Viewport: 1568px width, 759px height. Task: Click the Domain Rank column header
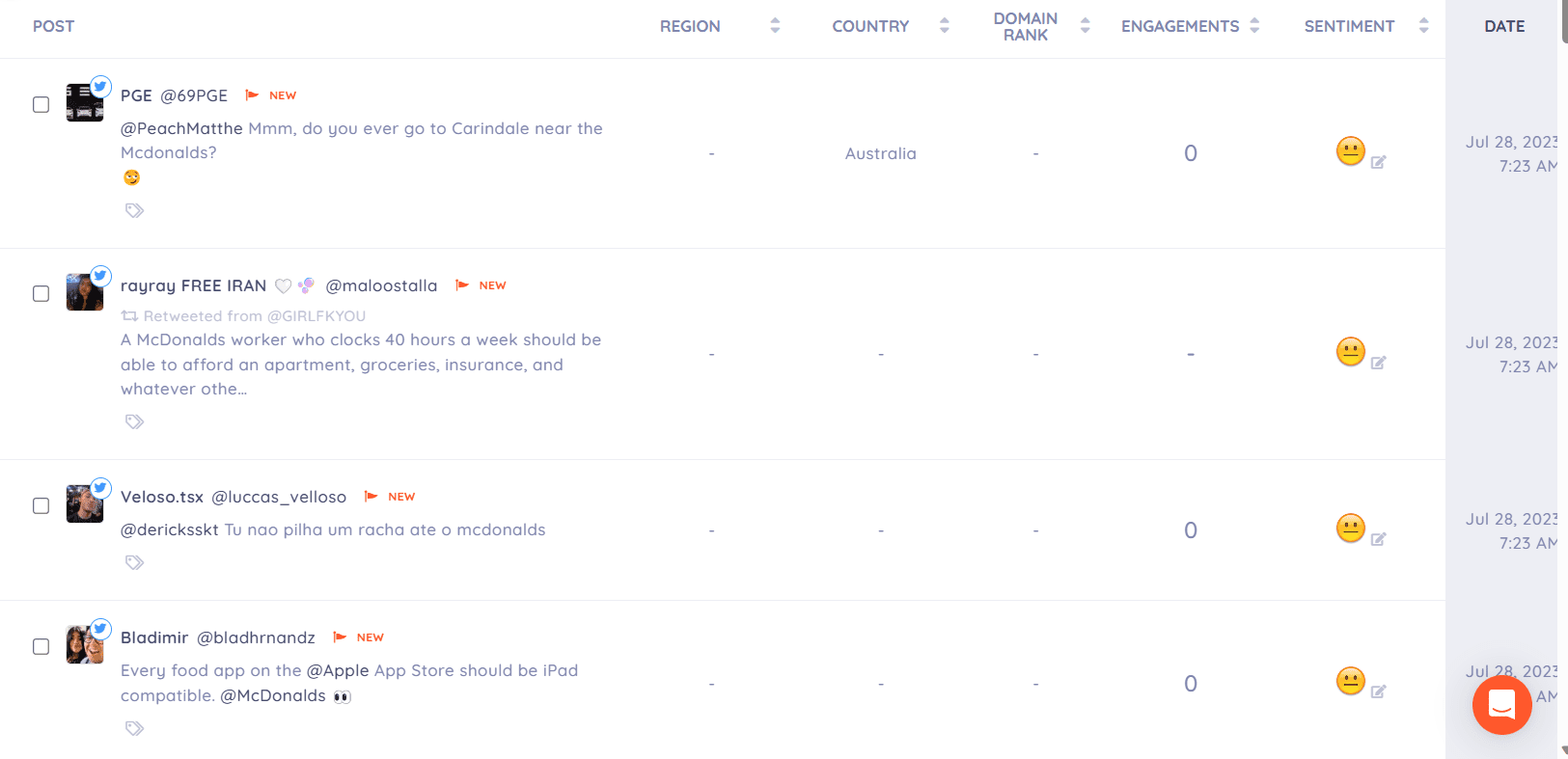coord(1025,26)
